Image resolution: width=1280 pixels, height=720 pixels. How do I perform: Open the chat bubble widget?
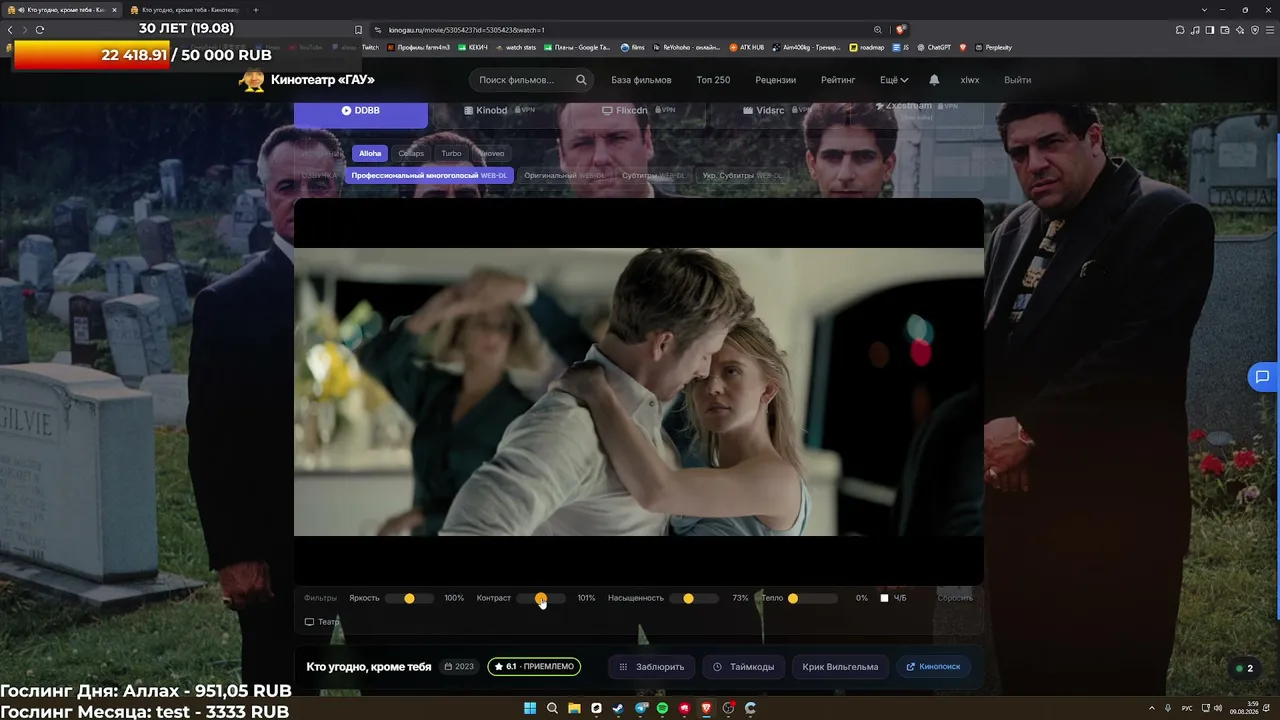(x=1262, y=377)
